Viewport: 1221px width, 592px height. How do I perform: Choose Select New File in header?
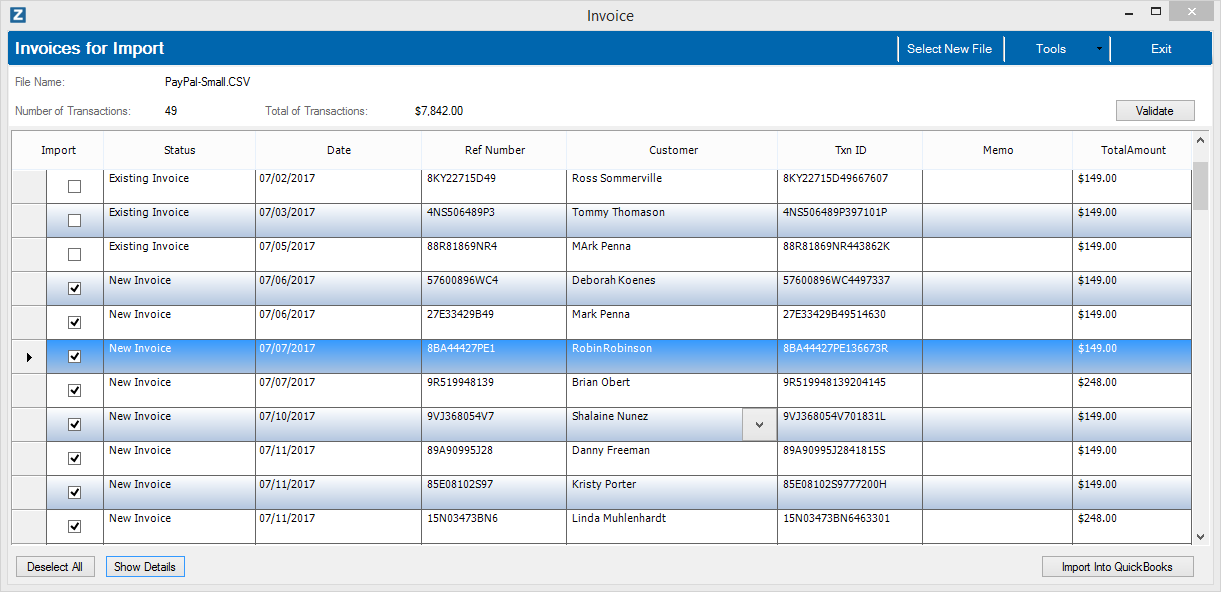pyautogui.click(x=949, y=49)
